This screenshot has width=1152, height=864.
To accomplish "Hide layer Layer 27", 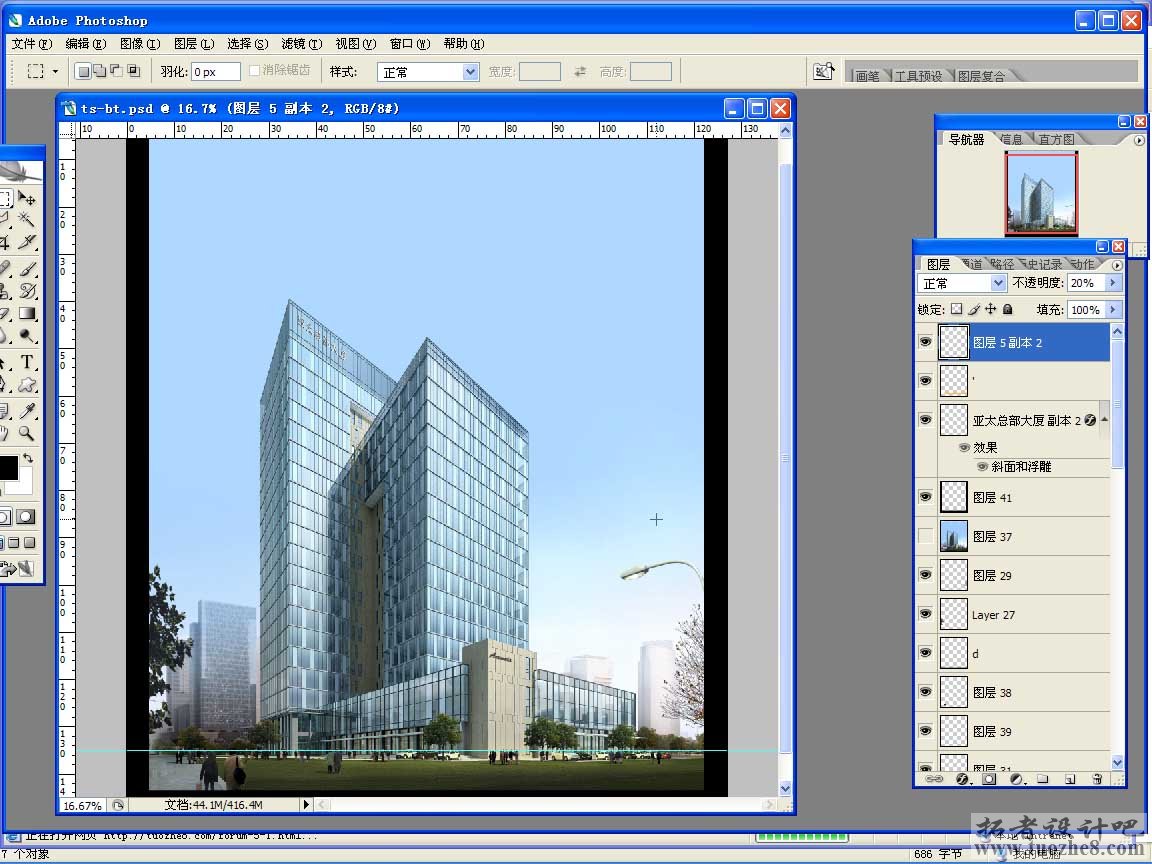I will 926,614.
